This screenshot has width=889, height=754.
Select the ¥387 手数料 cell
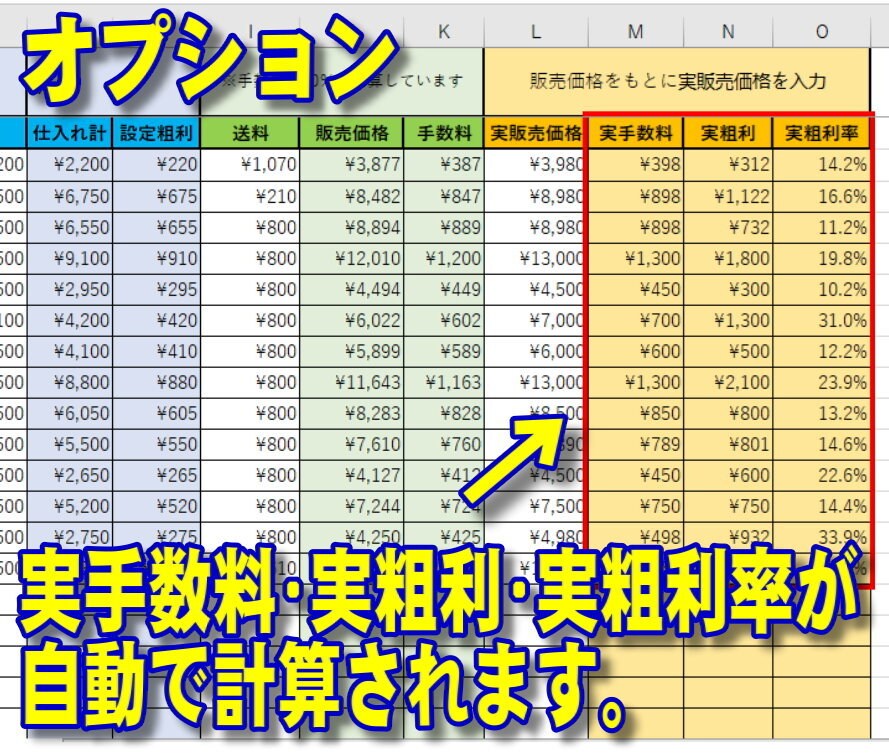[444, 165]
